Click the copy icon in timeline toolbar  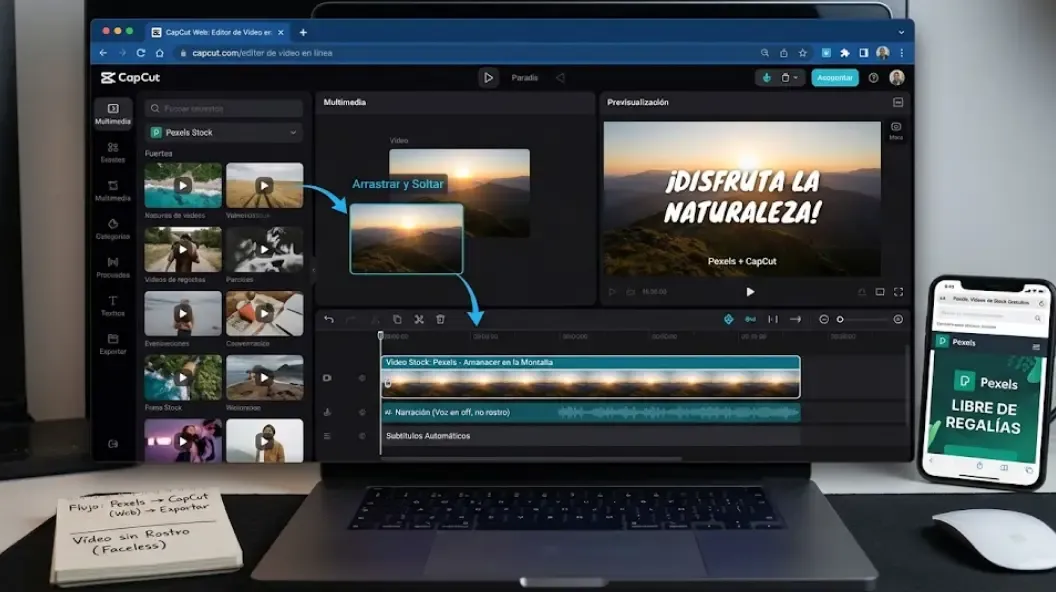(x=397, y=319)
